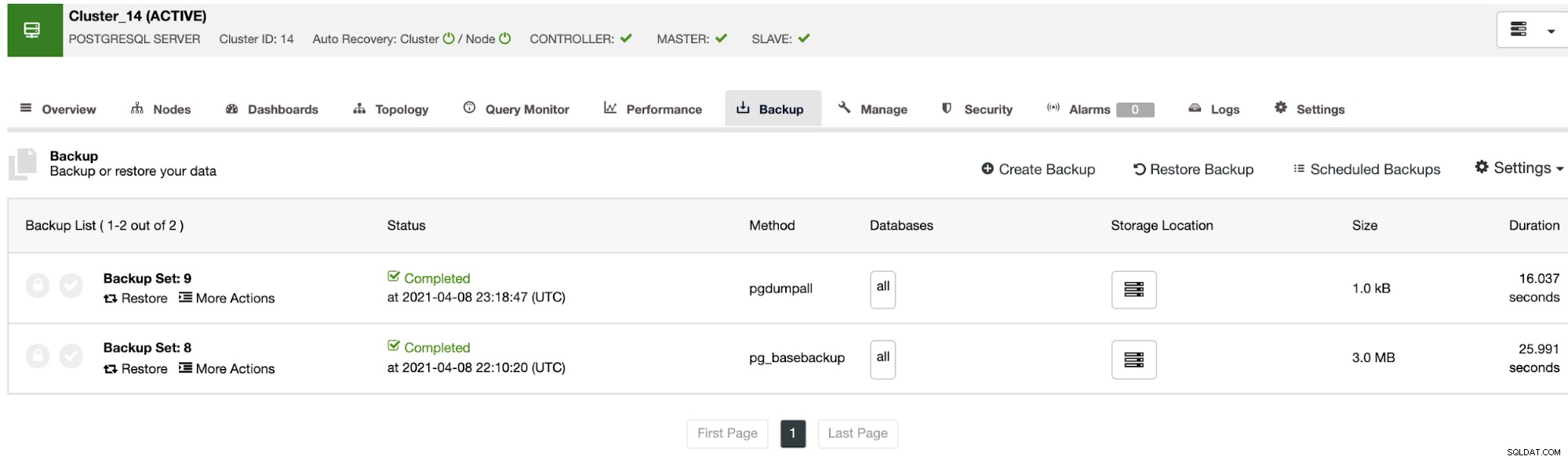Show databases 'all' for Backup Set 9
Image resolution: width=1568 pixels, height=460 pixels.
click(x=882, y=289)
